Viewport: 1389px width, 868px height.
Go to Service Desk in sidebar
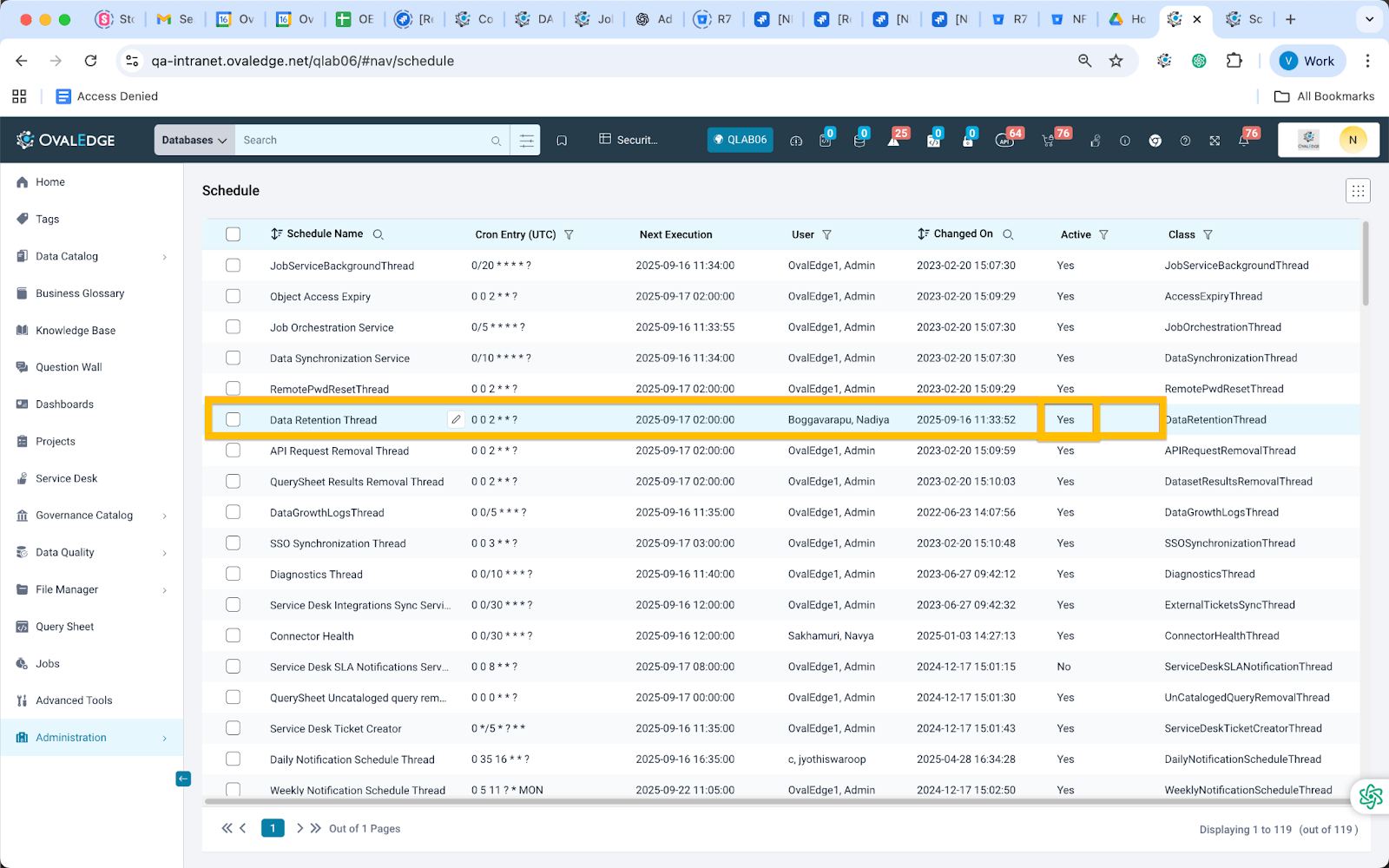tap(66, 478)
